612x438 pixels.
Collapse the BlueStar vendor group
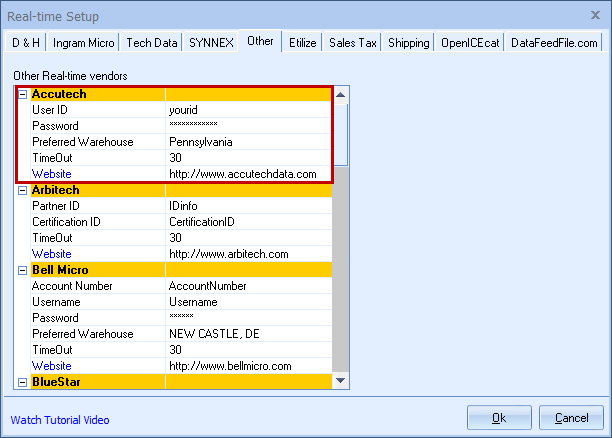tap(23, 382)
